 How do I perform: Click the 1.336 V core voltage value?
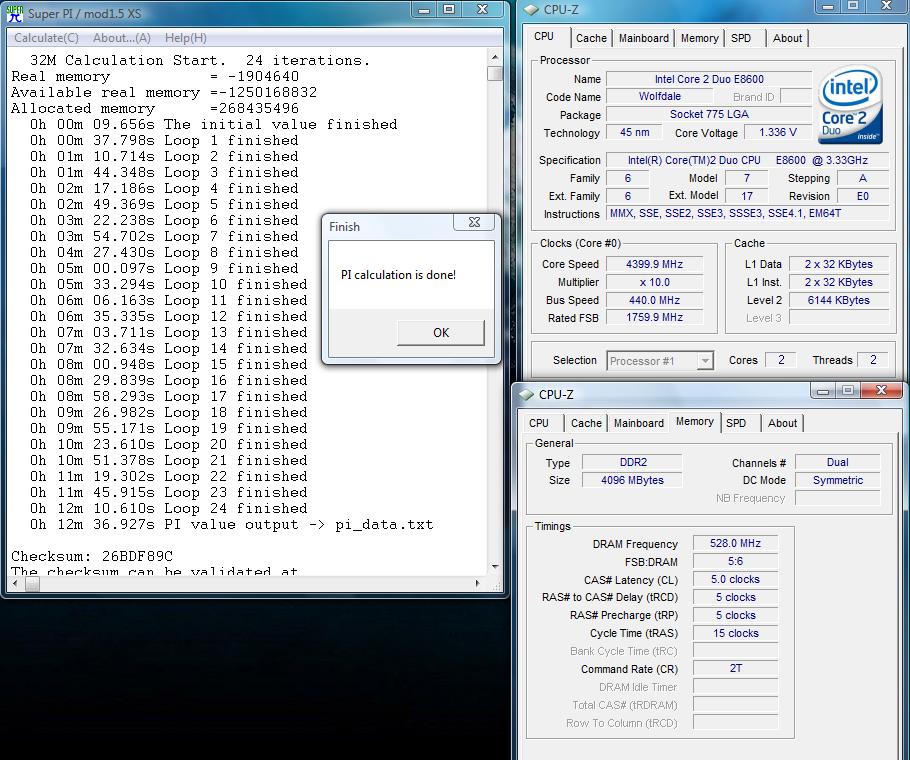pyautogui.click(x=778, y=132)
